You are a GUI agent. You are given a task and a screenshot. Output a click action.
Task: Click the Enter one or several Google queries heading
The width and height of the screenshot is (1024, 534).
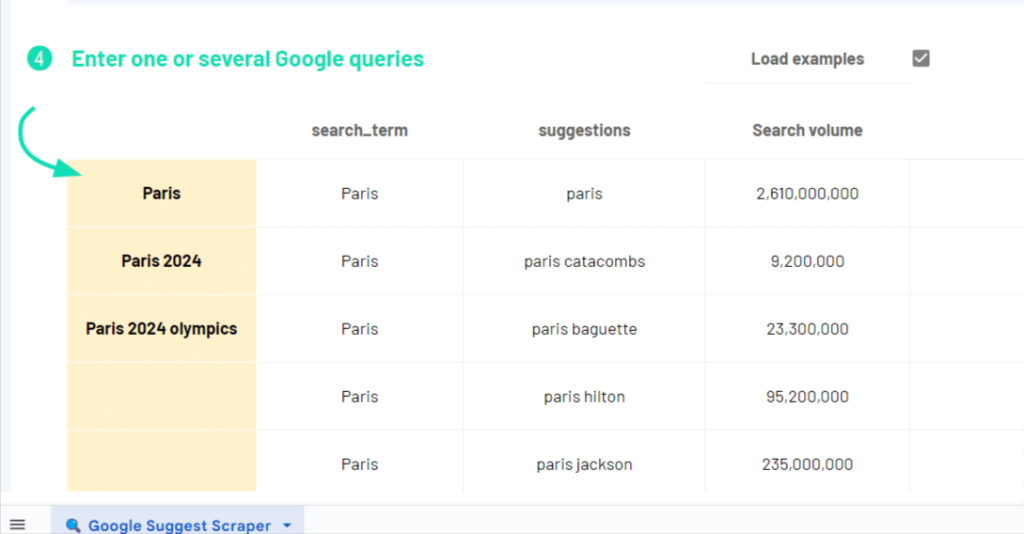[x=248, y=59]
